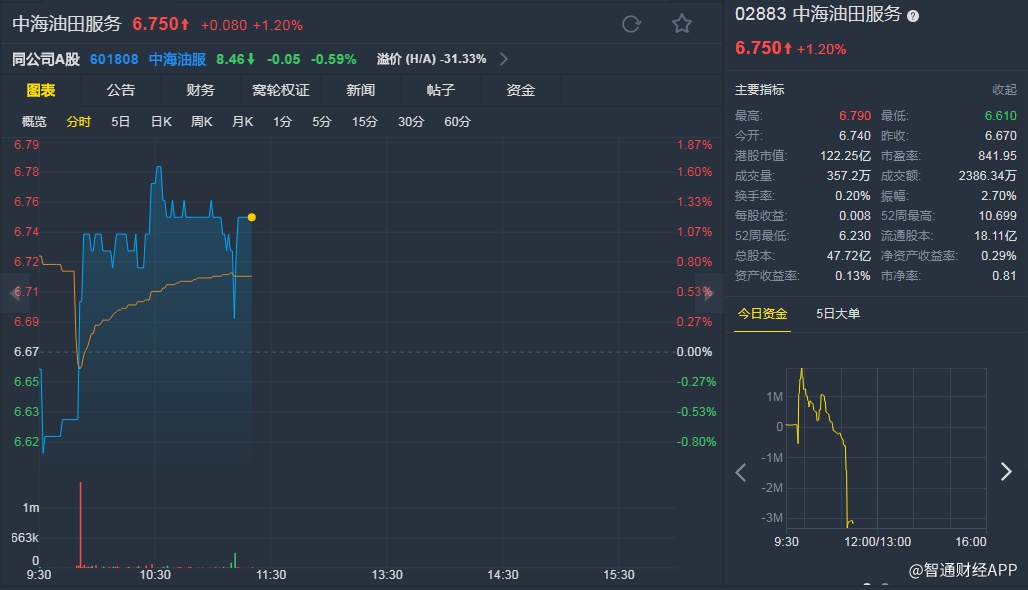Open the 新闻 tab
The width and height of the screenshot is (1028, 590).
[361, 90]
